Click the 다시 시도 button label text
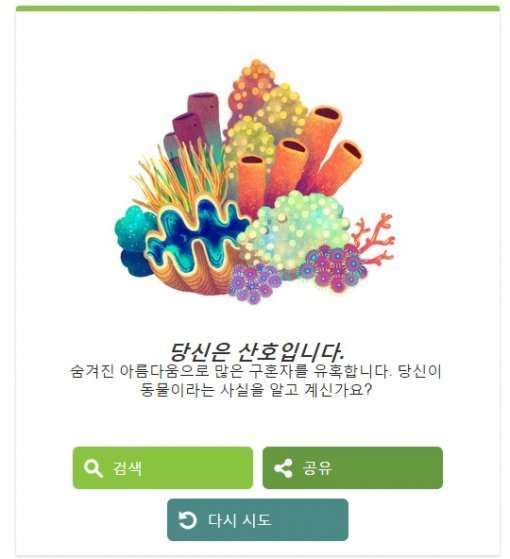510x559 pixels. [239, 520]
